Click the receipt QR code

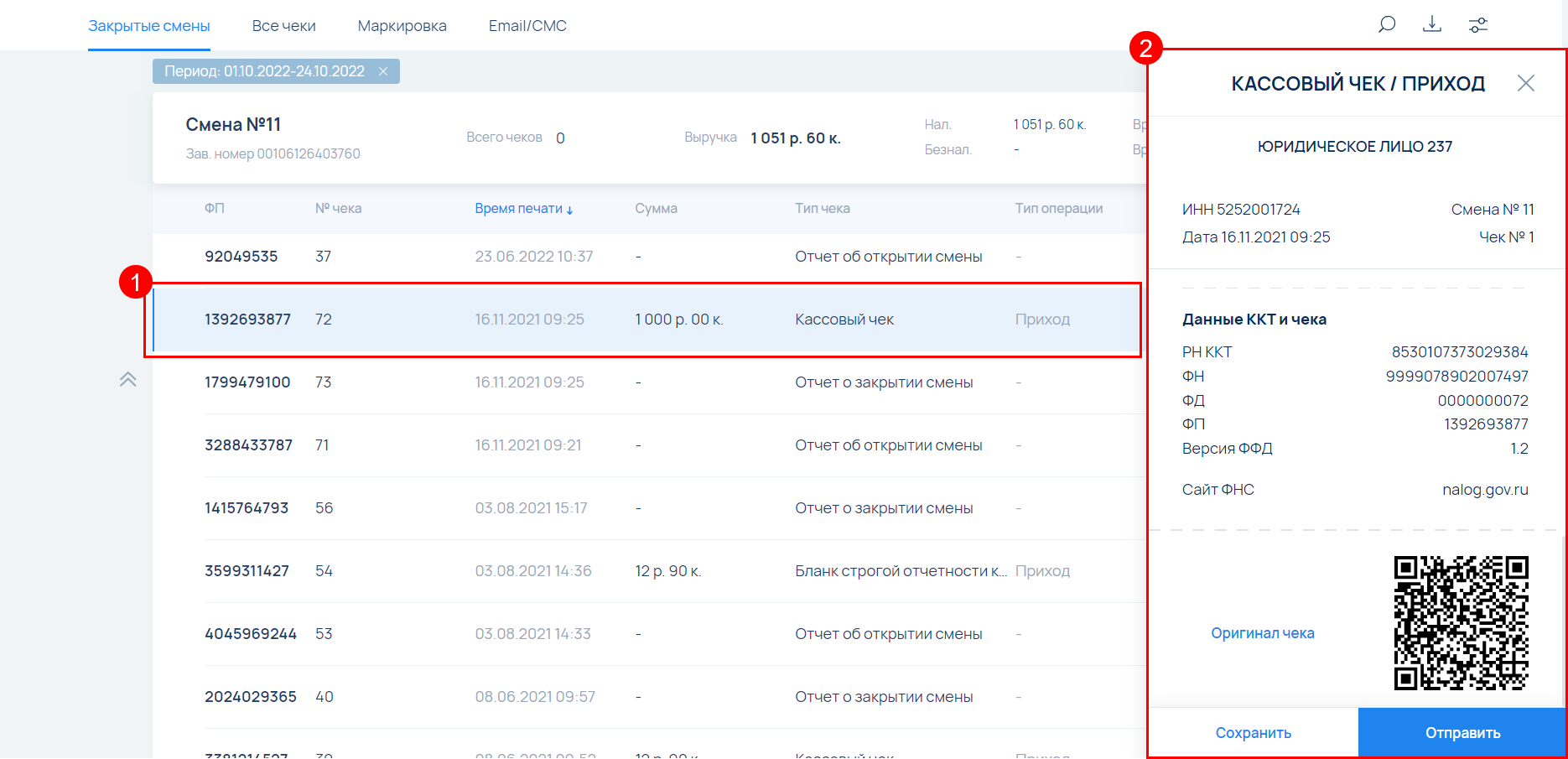point(1461,622)
